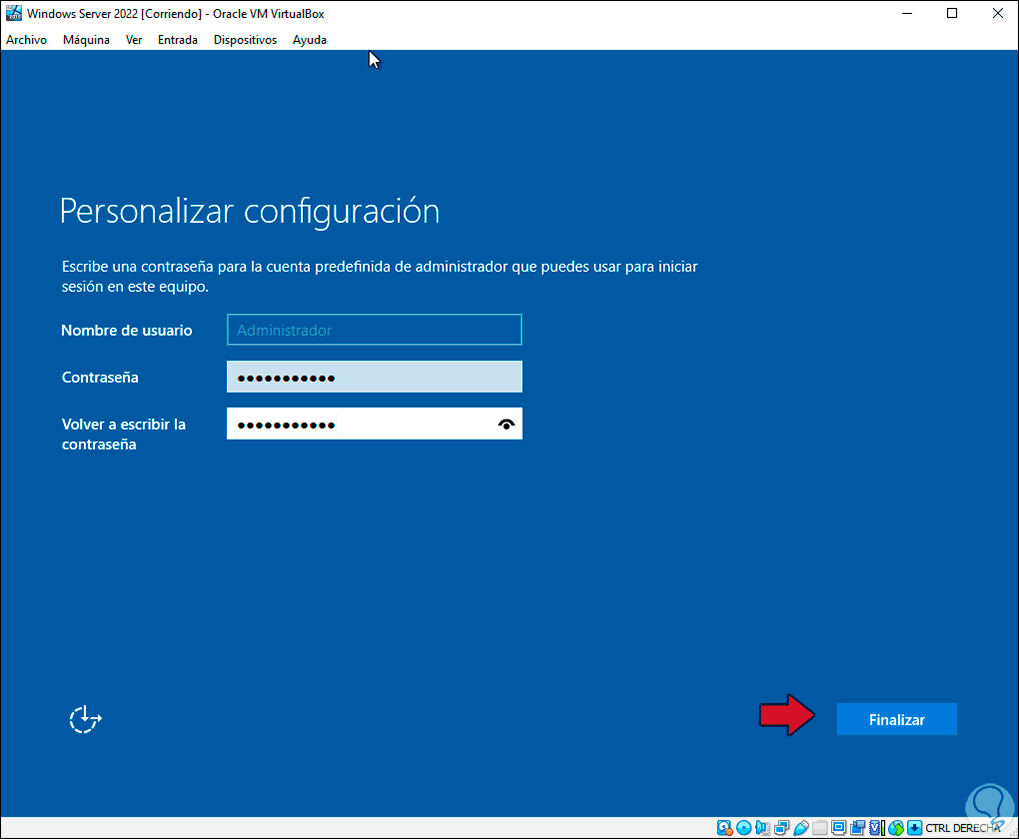Click the CTRL DERECHA host key label
This screenshot has height=839, width=1019.
[962, 828]
